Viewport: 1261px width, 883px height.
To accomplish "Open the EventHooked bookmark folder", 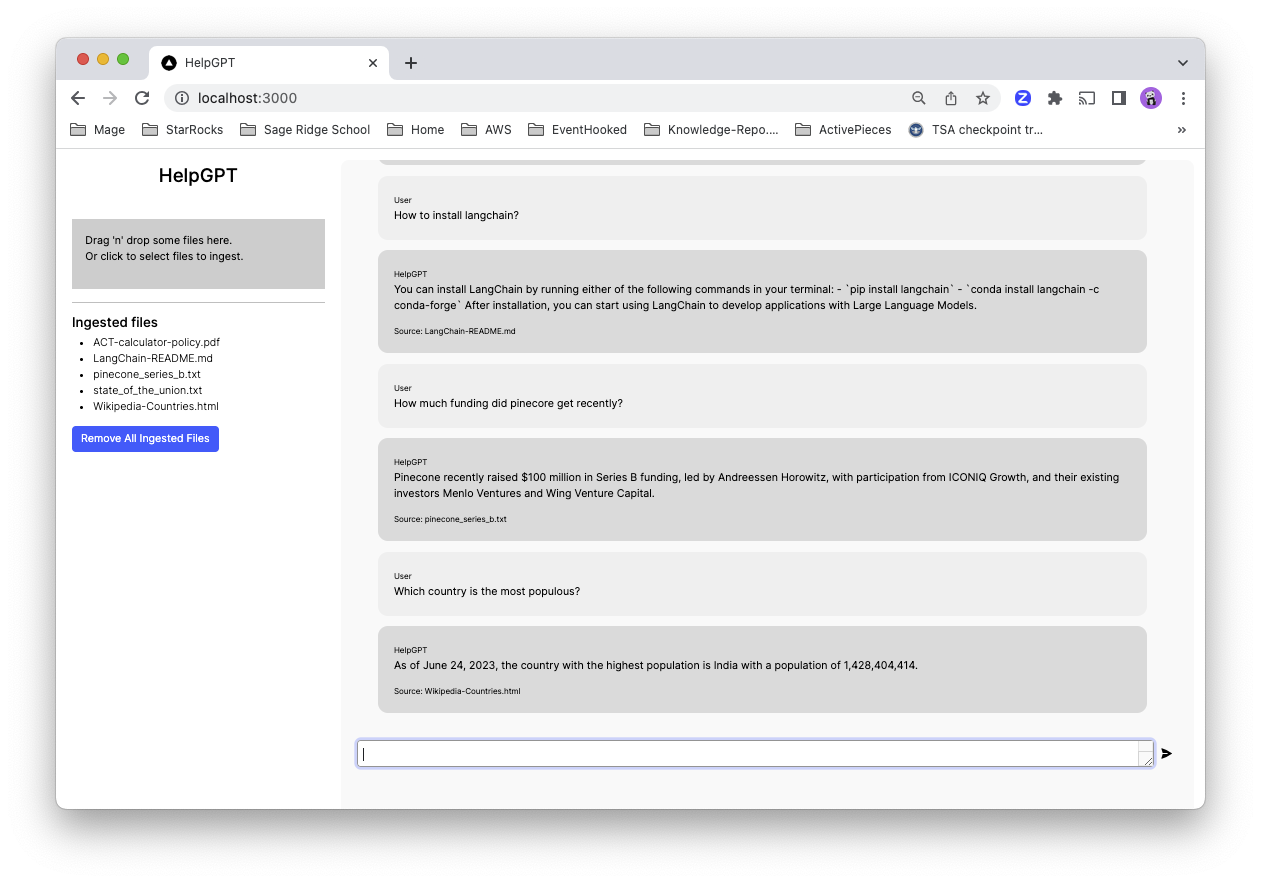I will pos(577,130).
